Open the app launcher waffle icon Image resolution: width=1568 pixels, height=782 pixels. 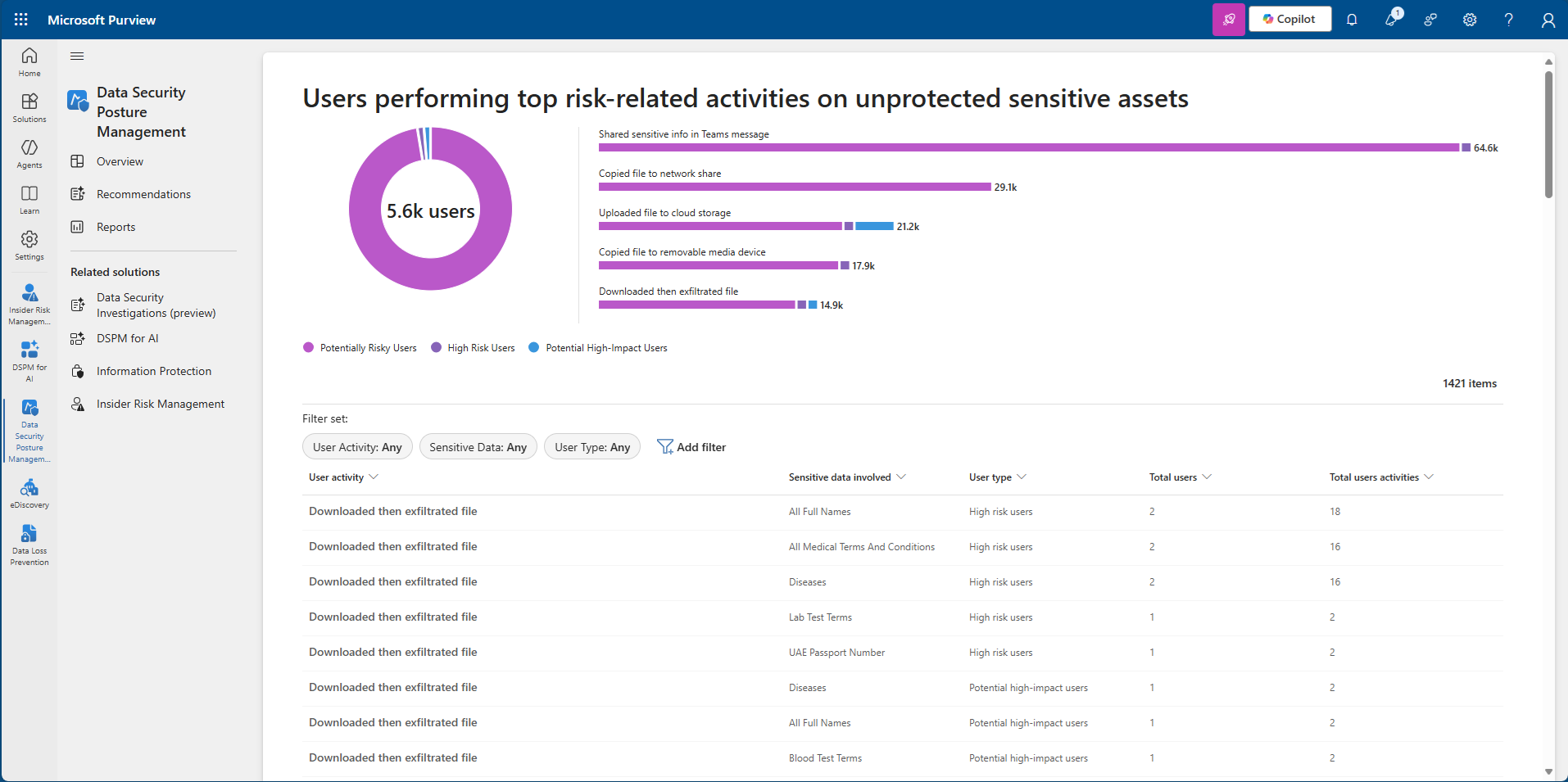[21, 20]
